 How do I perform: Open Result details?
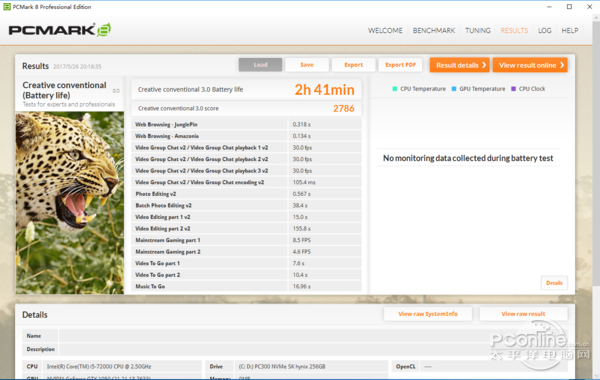(460, 65)
